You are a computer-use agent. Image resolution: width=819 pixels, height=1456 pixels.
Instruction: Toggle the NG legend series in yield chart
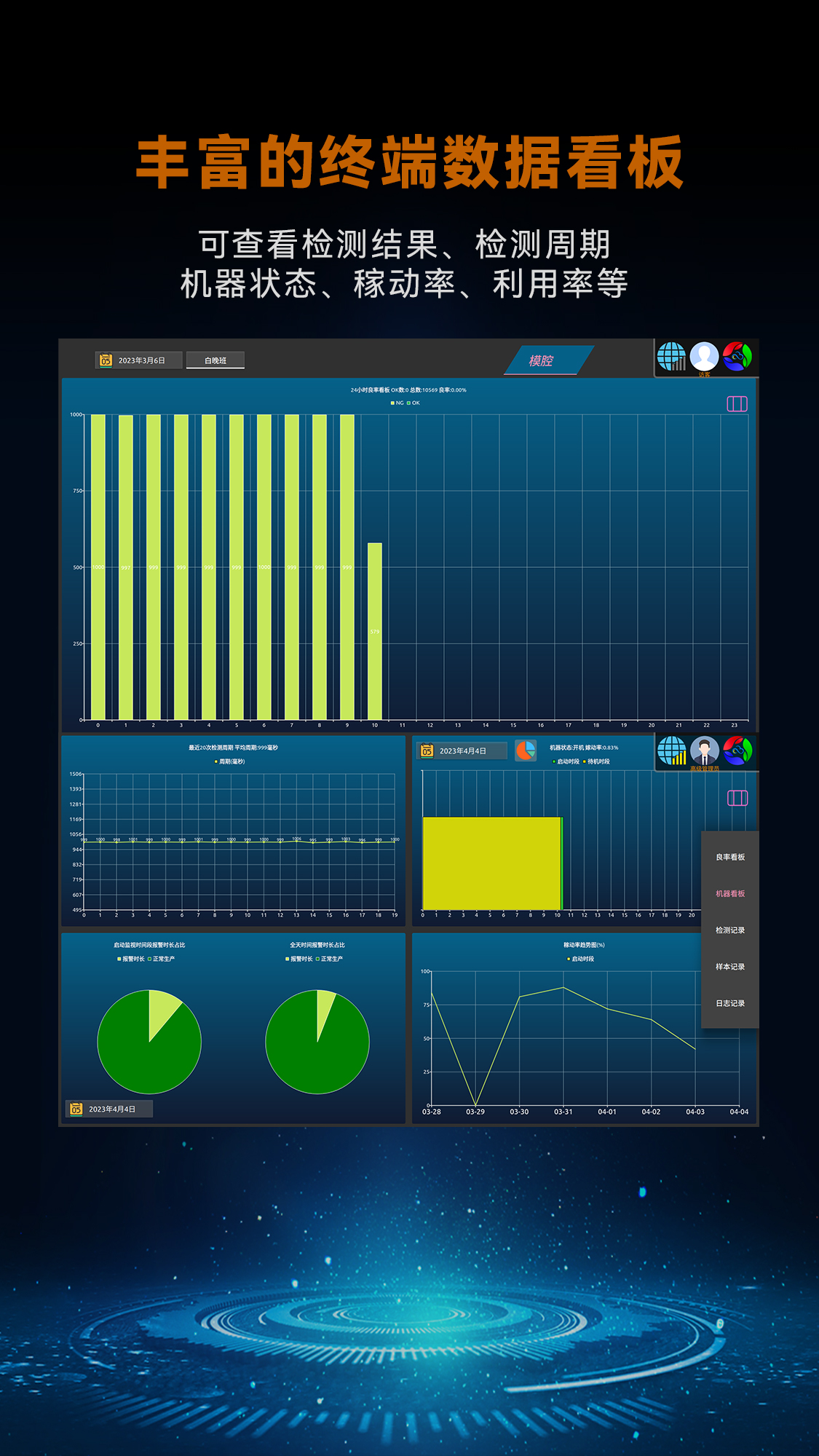[x=397, y=403]
